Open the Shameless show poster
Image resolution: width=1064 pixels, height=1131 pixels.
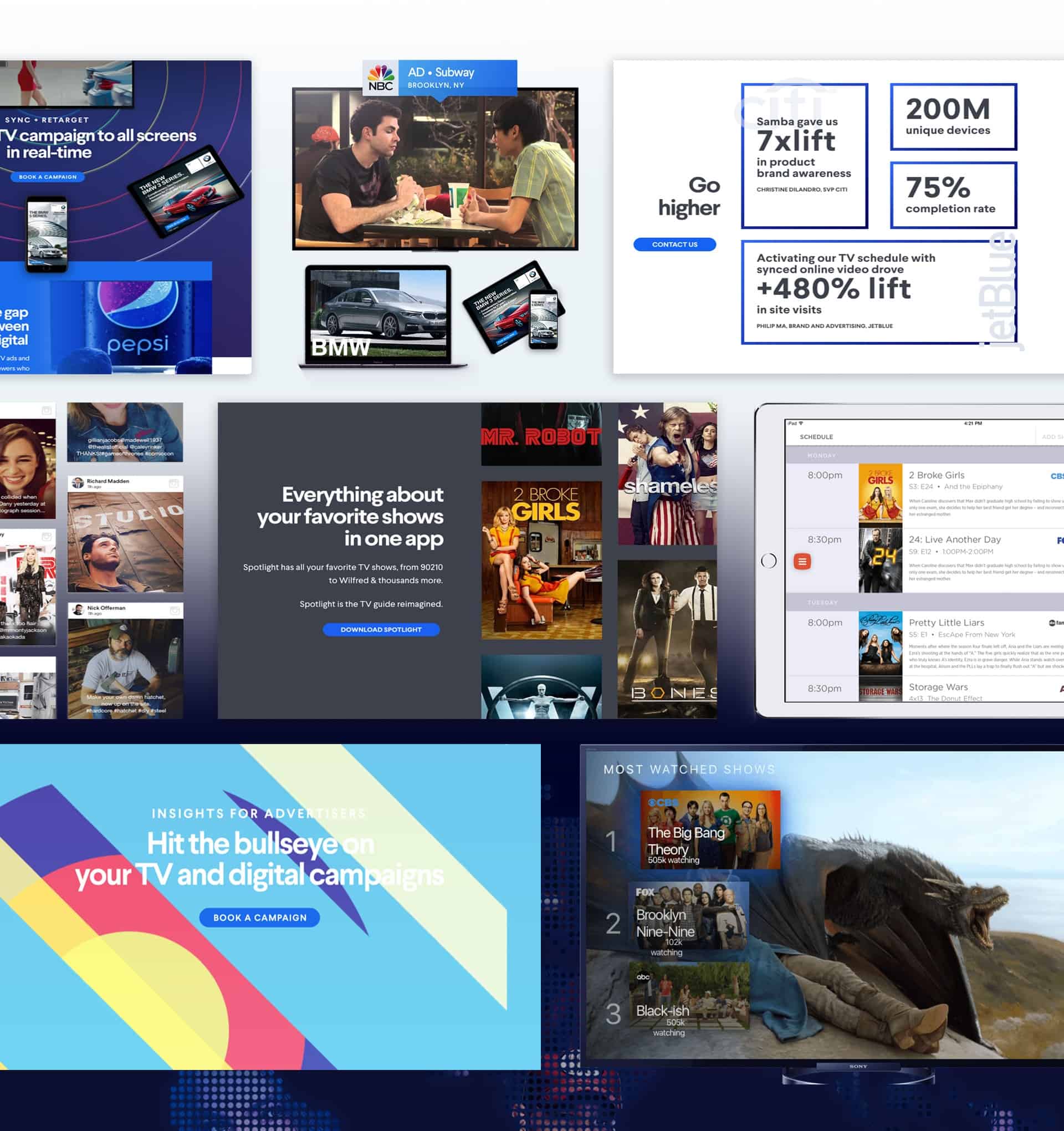(x=667, y=474)
